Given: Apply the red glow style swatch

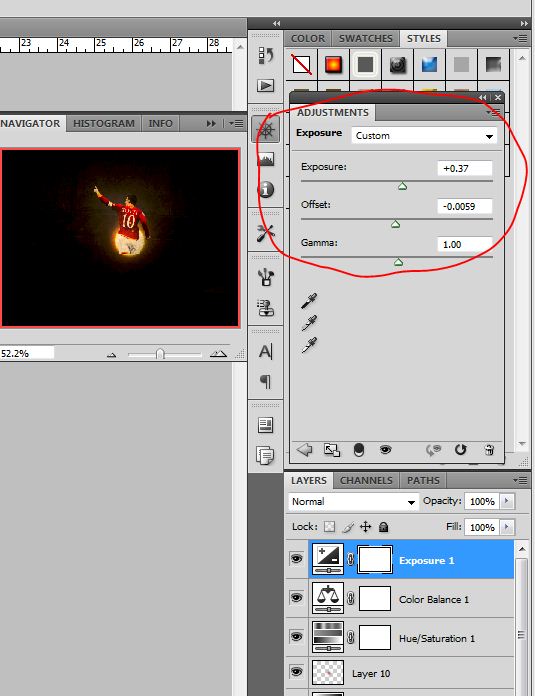Looking at the screenshot, I should pyautogui.click(x=333, y=64).
